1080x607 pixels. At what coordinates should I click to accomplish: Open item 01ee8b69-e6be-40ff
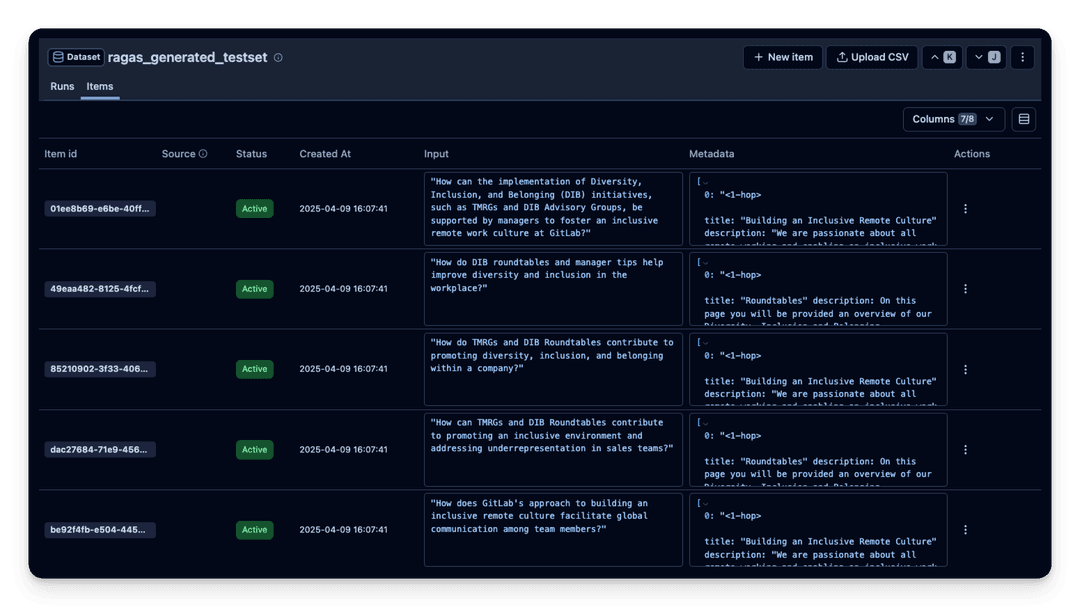click(100, 209)
